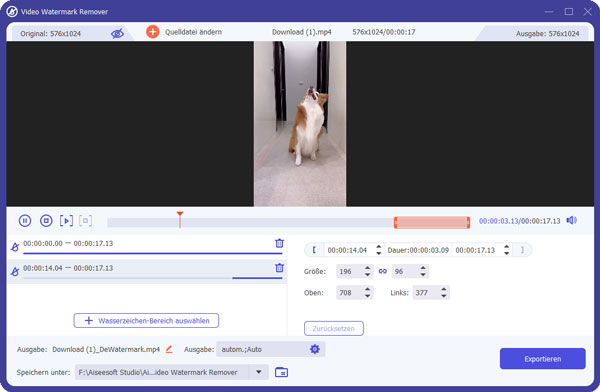
Task: Toggle the original preview eye icon
Action: click(117, 33)
